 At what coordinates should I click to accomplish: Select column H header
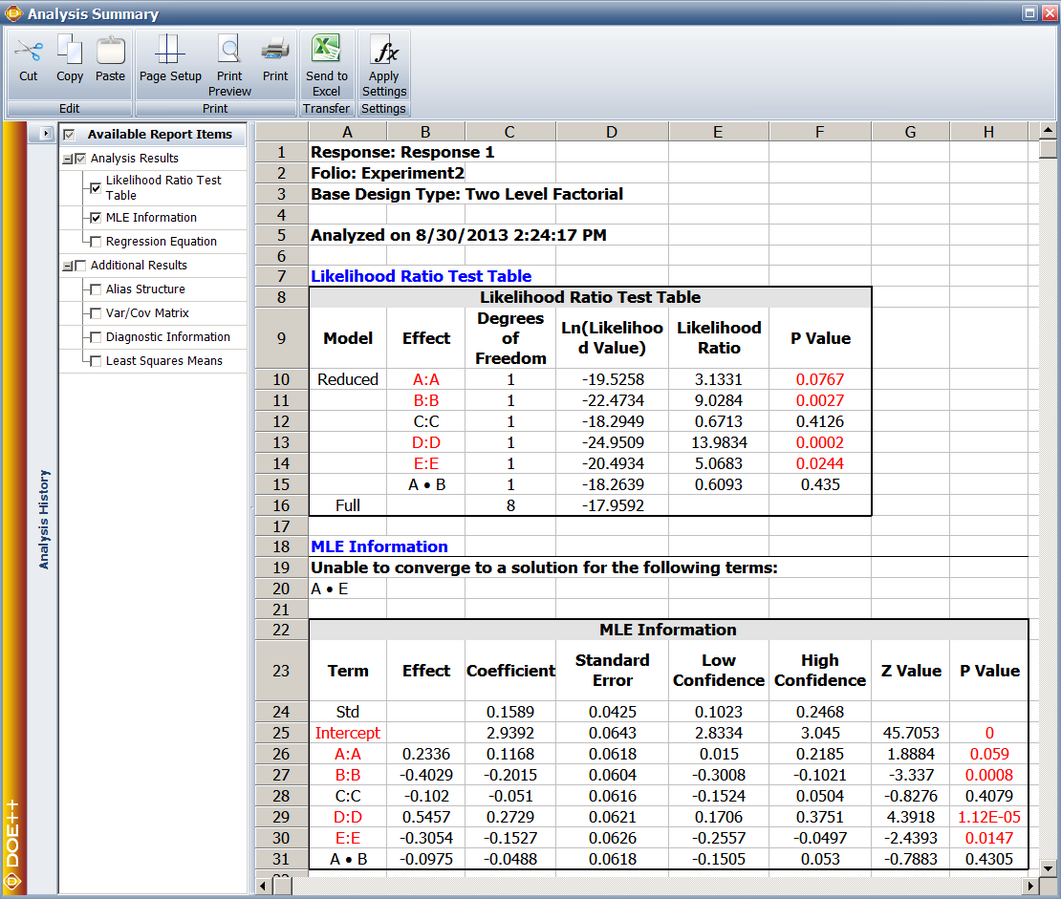tap(989, 132)
